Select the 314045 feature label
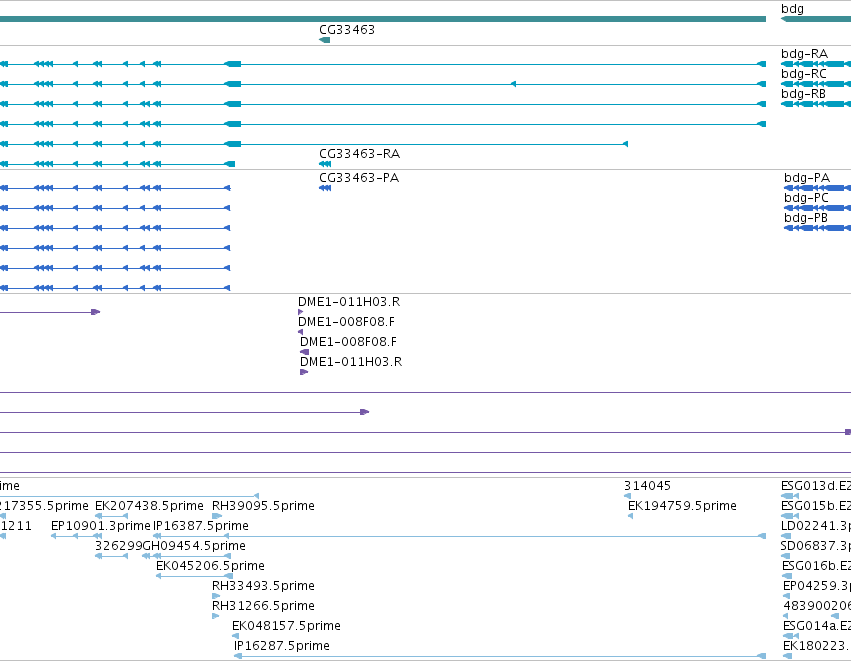851x661 pixels. [x=647, y=486]
